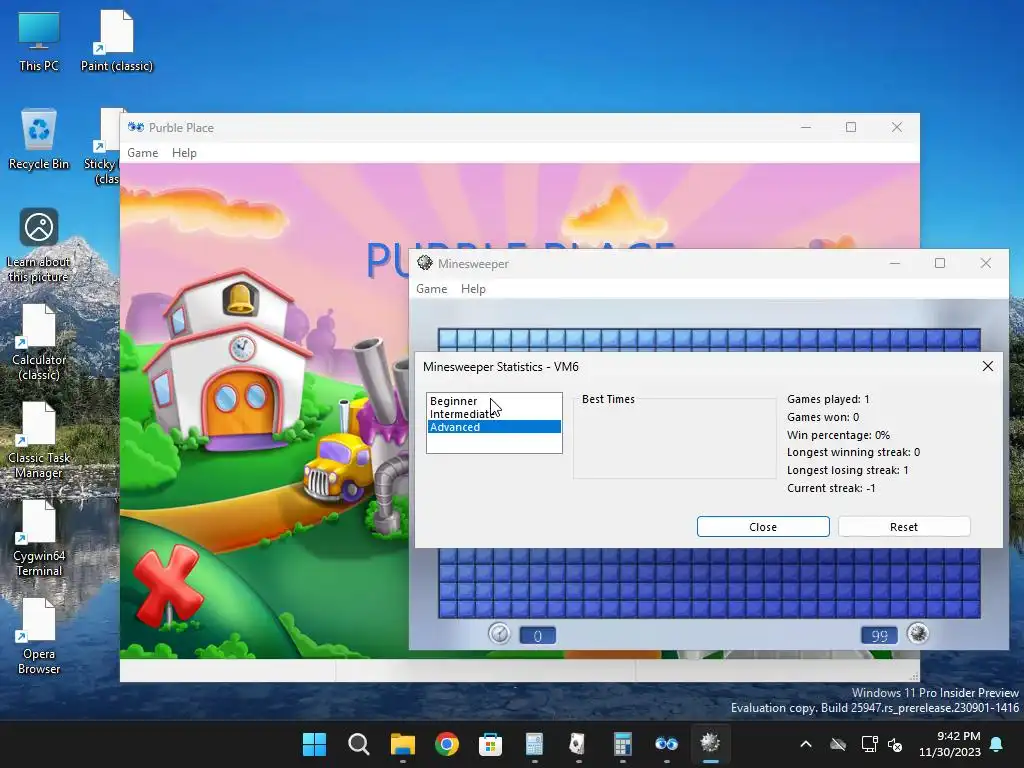
Task: Click the yellow truck in Purble Place
Action: pos(338,467)
